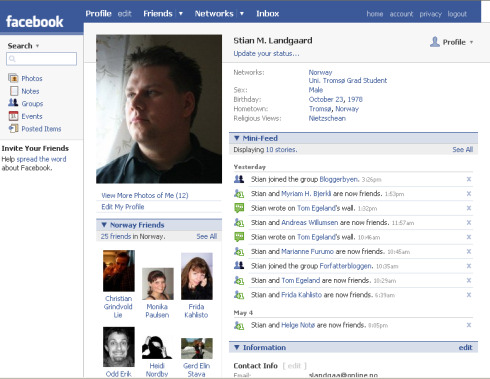The width and height of the screenshot is (490, 379).
Task: Open Frida Kahlisto's friend thumbnail photo
Action: [x=197, y=276]
